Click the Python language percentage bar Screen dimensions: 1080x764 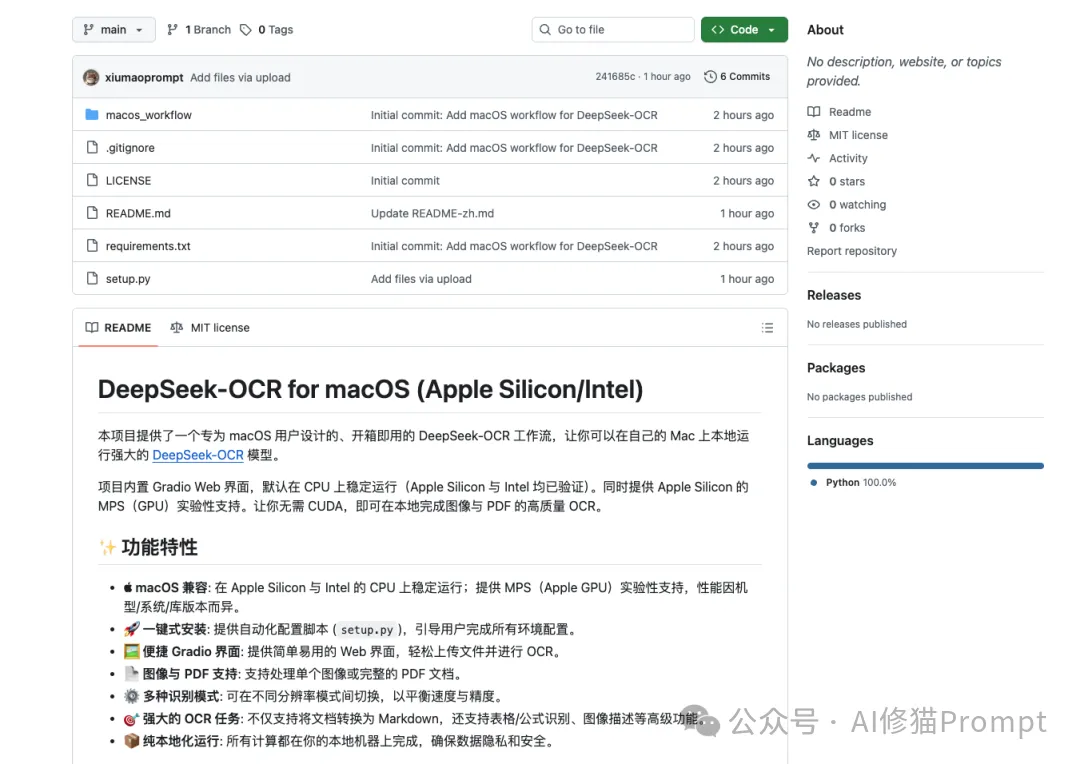[924, 464]
